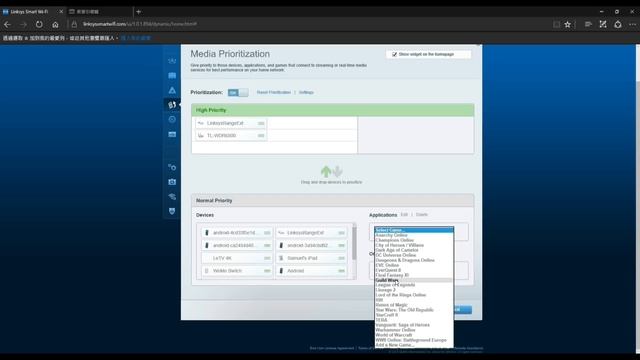Click the gray down arrow icon

338,171
